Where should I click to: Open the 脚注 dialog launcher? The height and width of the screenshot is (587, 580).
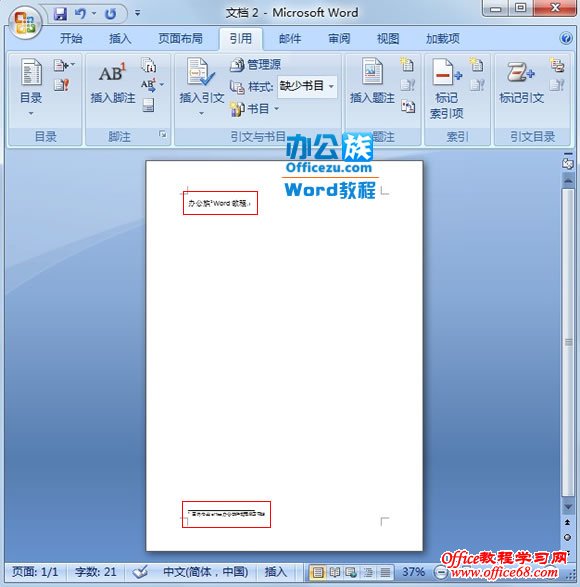coord(163,134)
